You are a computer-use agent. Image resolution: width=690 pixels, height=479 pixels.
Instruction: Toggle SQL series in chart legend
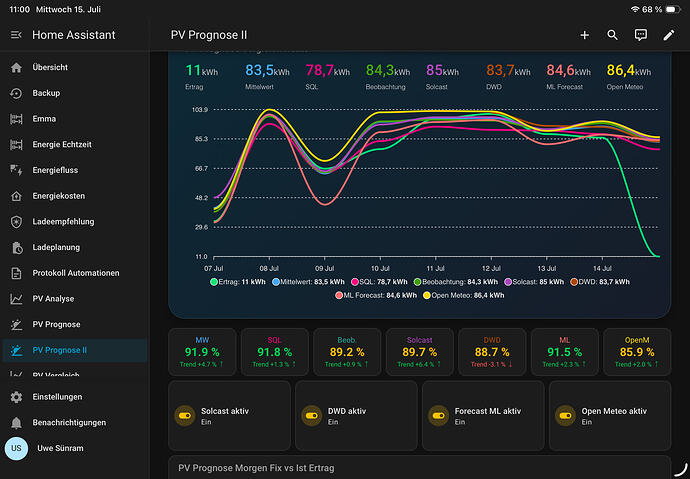380,282
